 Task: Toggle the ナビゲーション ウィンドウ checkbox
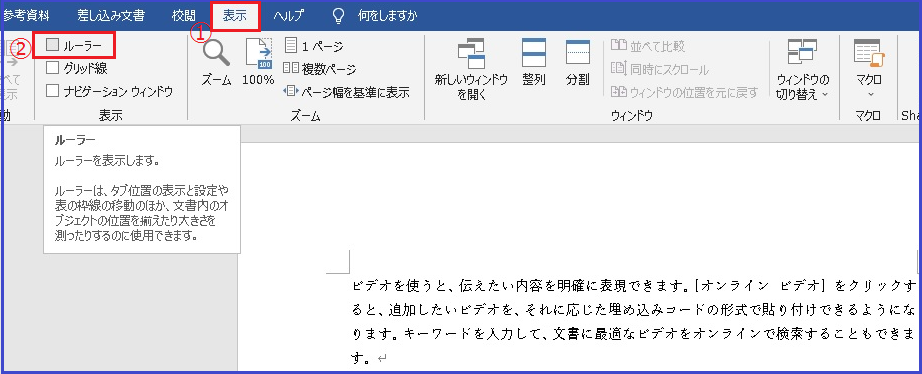52,91
